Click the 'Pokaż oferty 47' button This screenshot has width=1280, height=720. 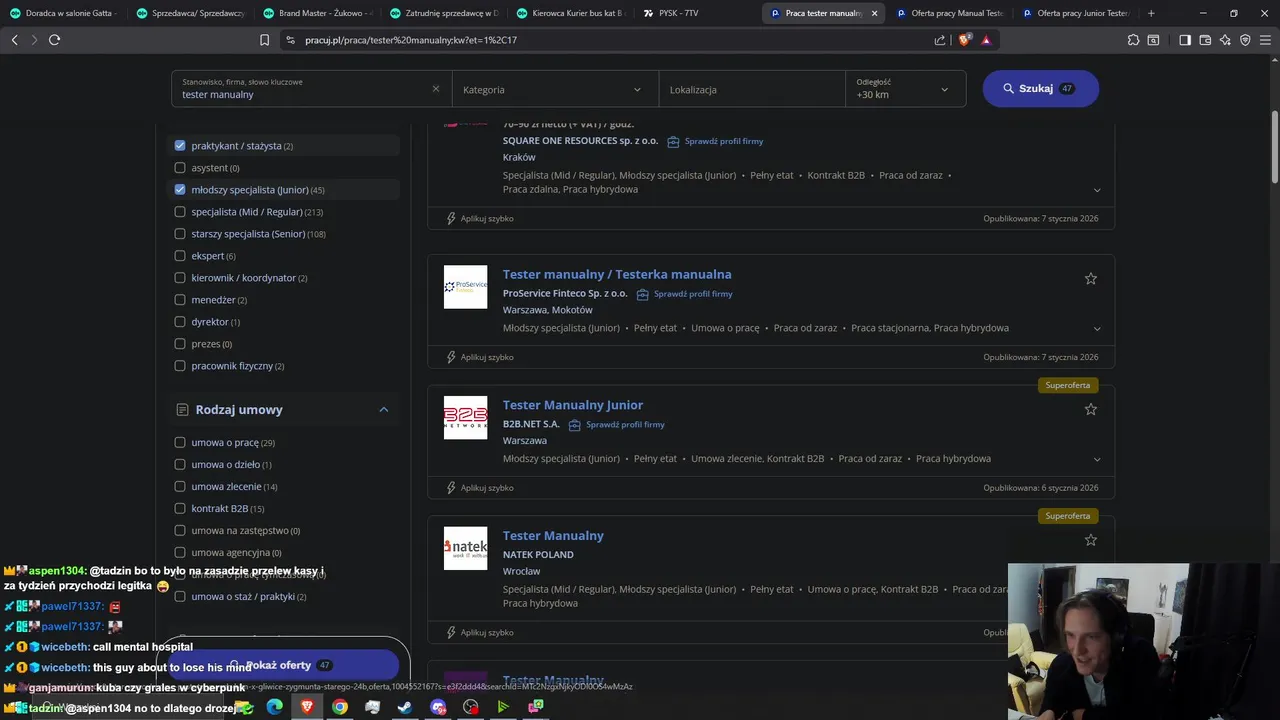(x=281, y=665)
